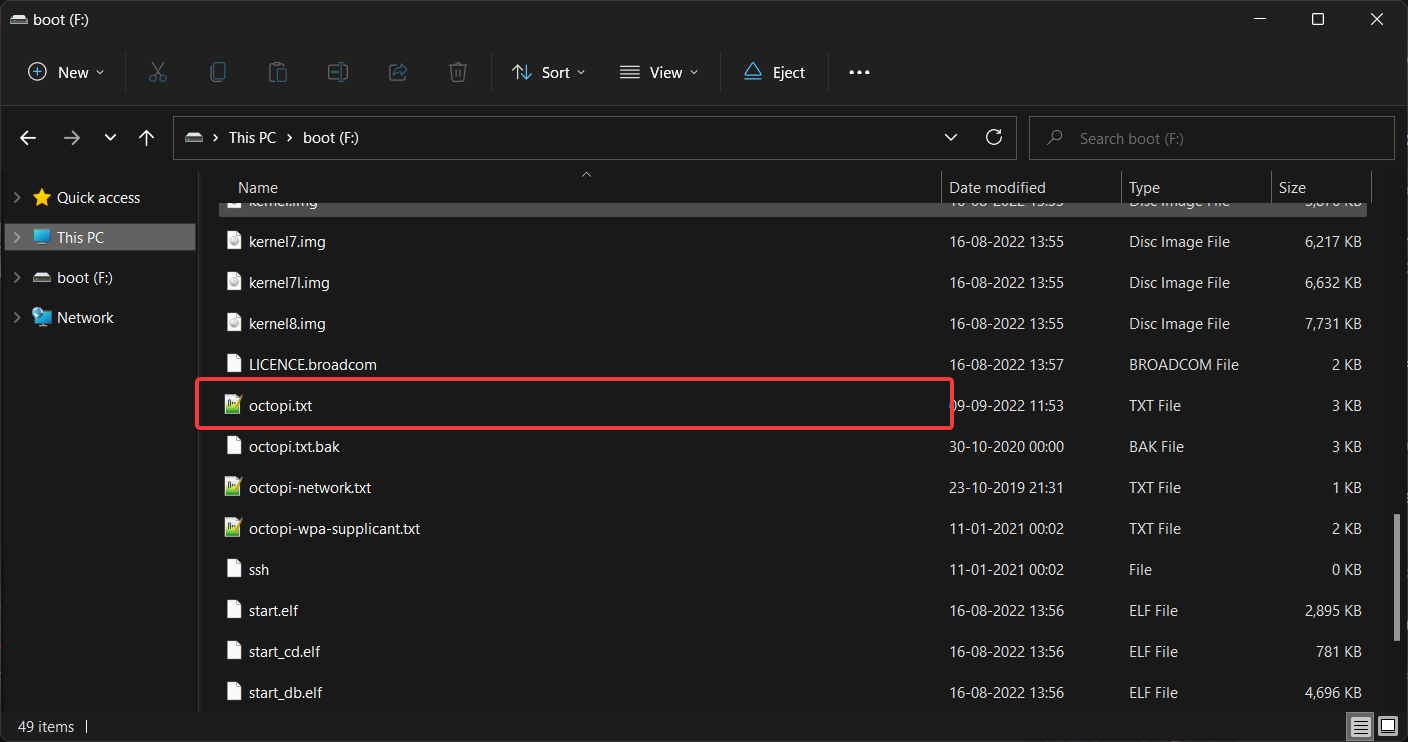Open the View options dropdown
The image size is (1408, 742).
[x=659, y=72]
